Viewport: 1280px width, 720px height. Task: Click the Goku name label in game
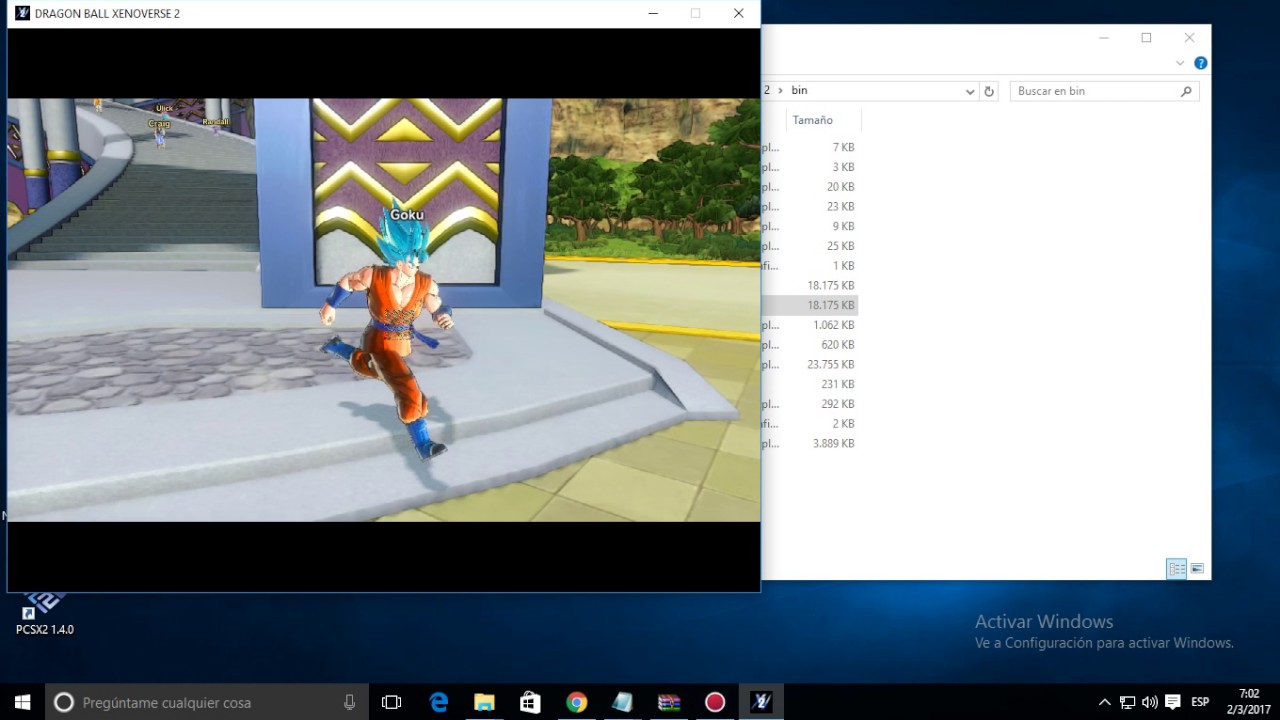point(407,215)
